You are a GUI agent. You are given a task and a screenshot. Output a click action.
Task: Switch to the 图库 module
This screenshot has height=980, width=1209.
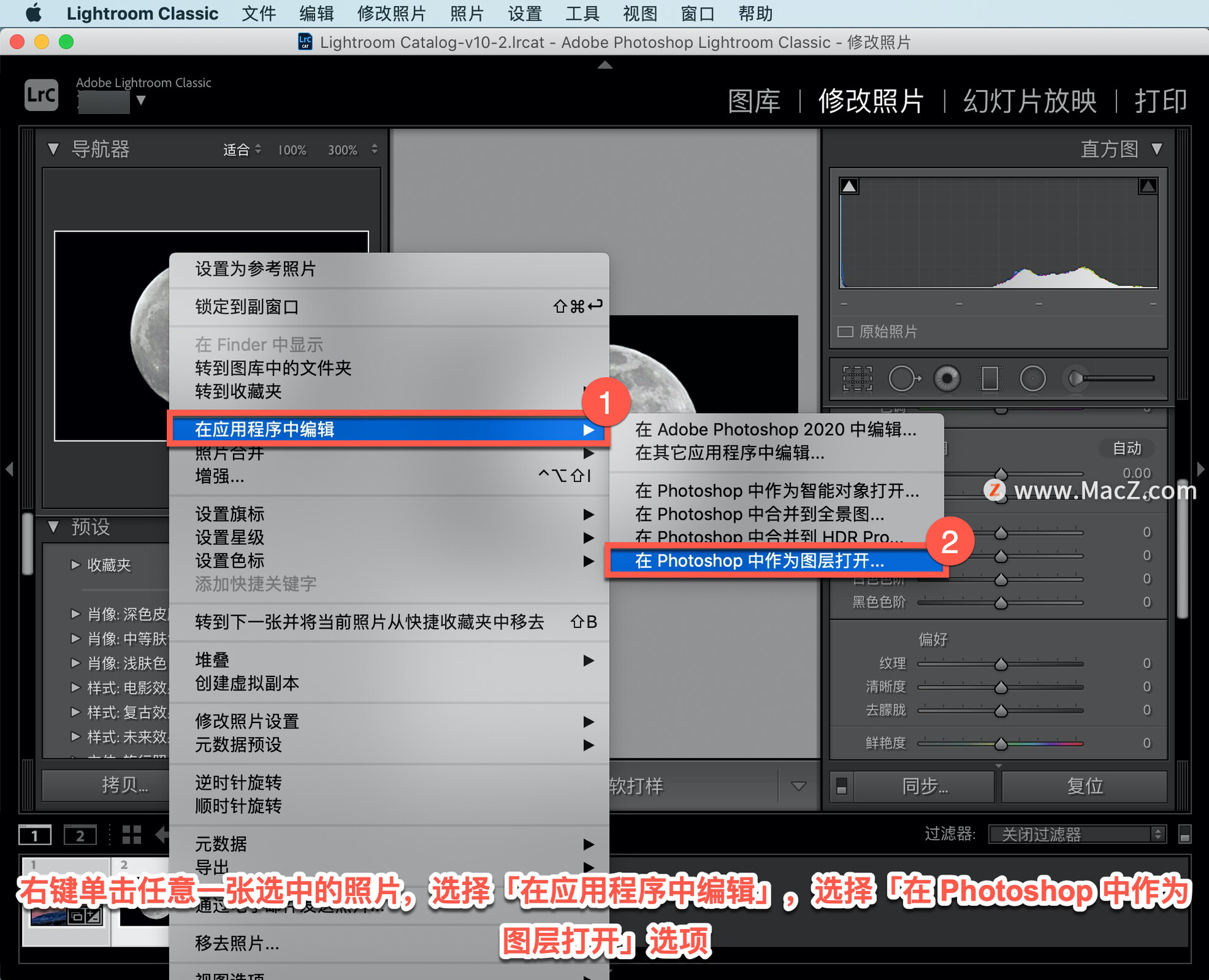coord(754,101)
